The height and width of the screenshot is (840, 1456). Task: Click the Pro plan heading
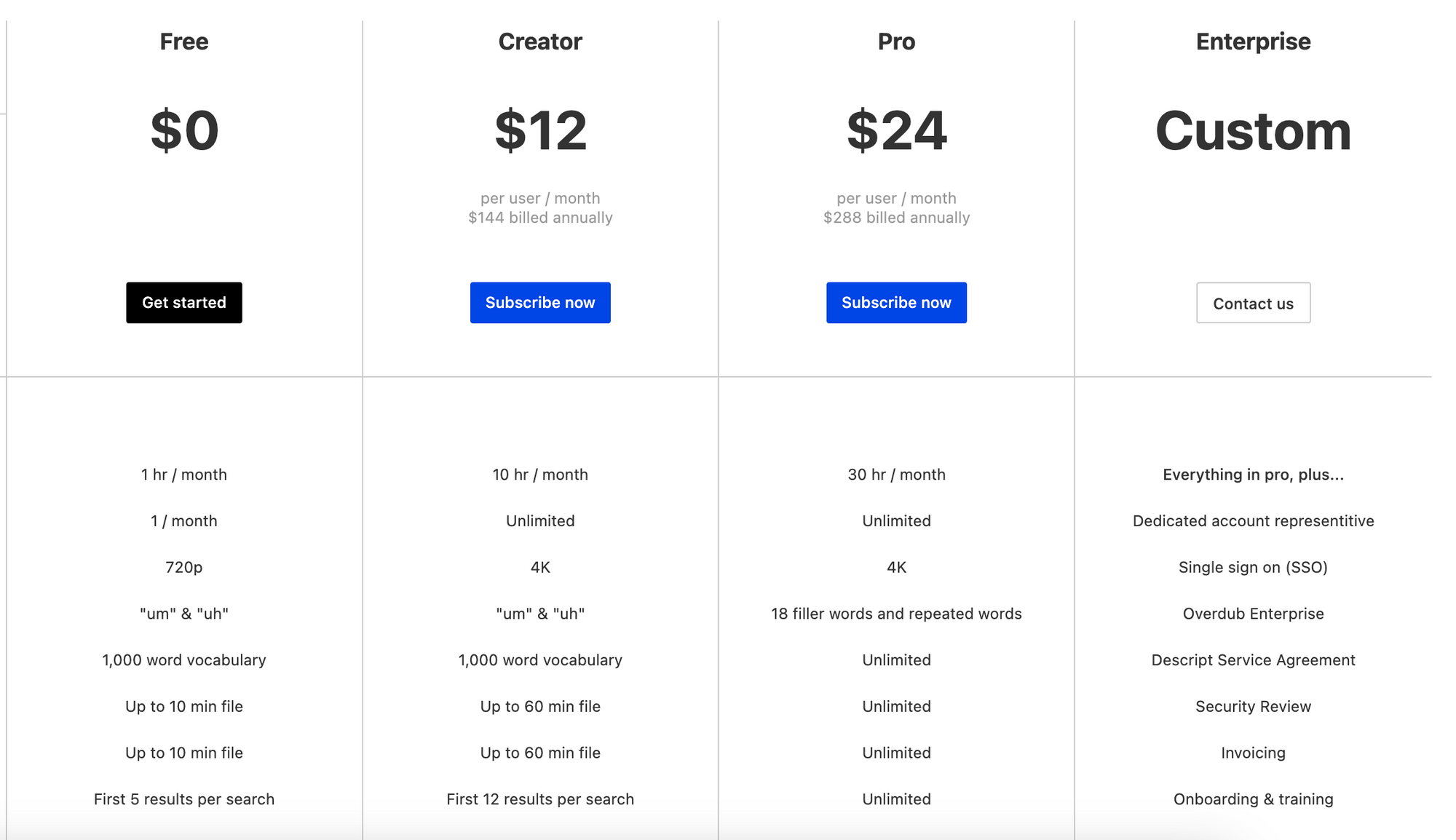pyautogui.click(x=896, y=41)
